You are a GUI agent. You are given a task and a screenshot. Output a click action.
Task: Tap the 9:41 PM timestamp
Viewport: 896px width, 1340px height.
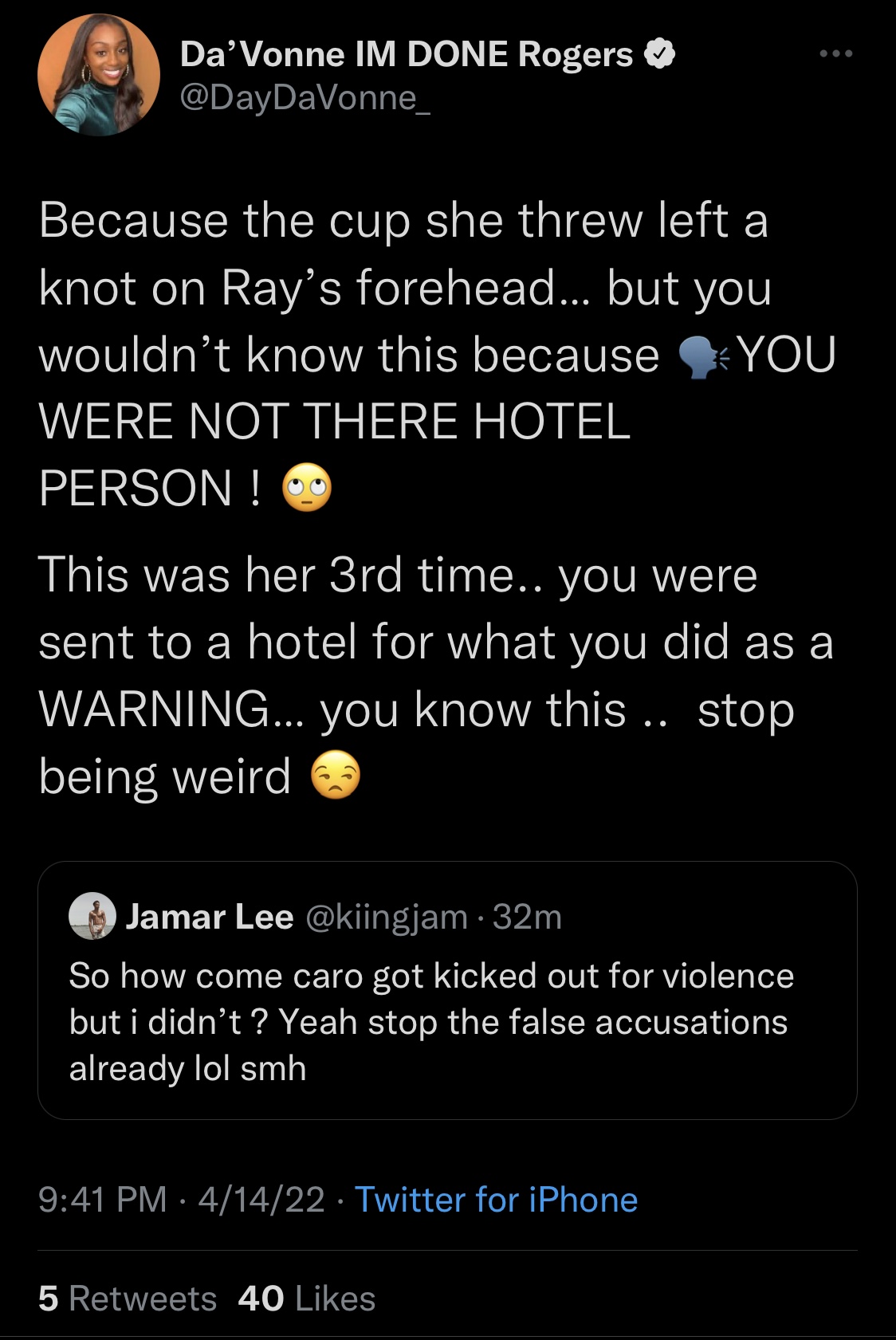103,1200
